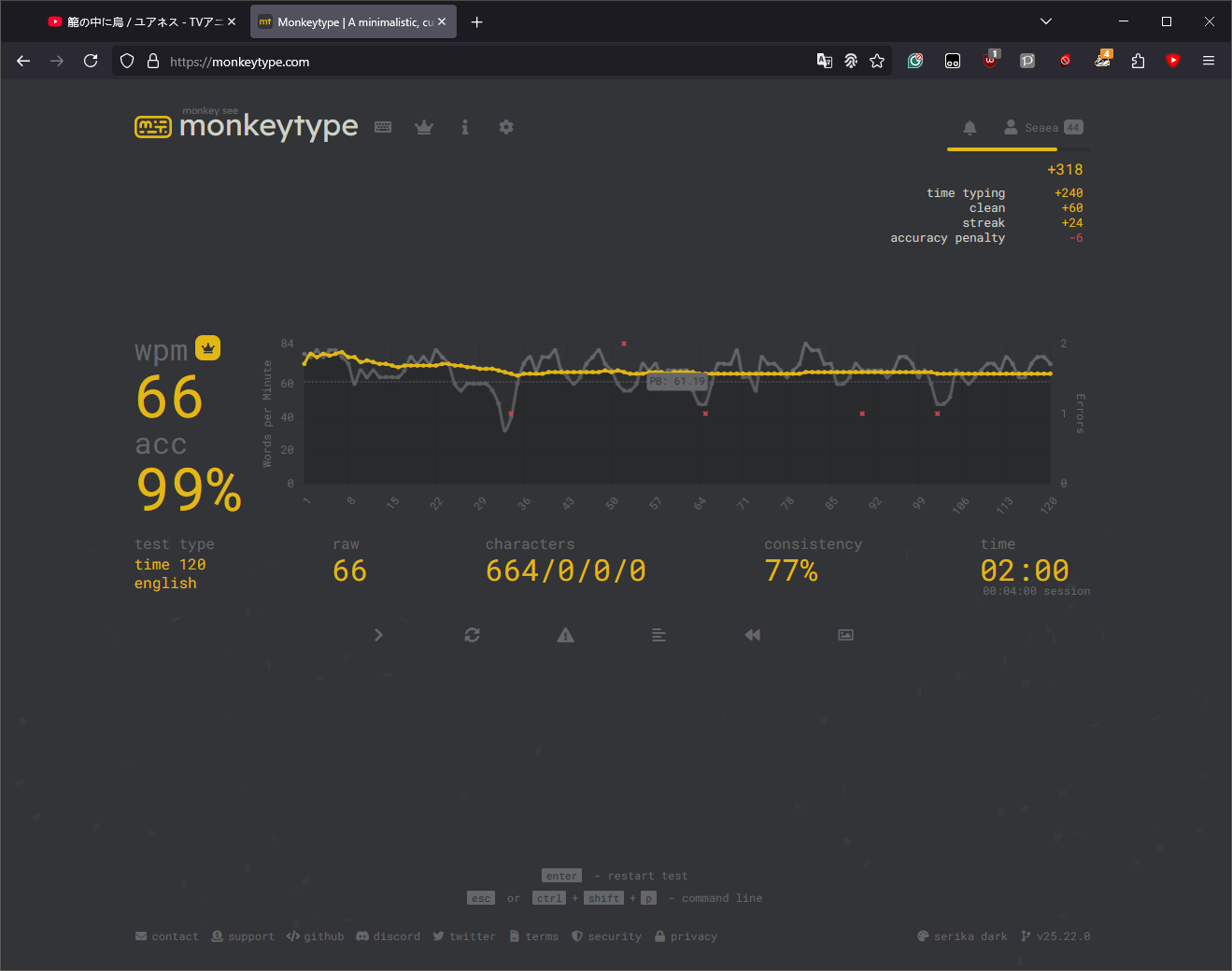
Task: Open the leaderboards crown icon
Action: click(424, 127)
